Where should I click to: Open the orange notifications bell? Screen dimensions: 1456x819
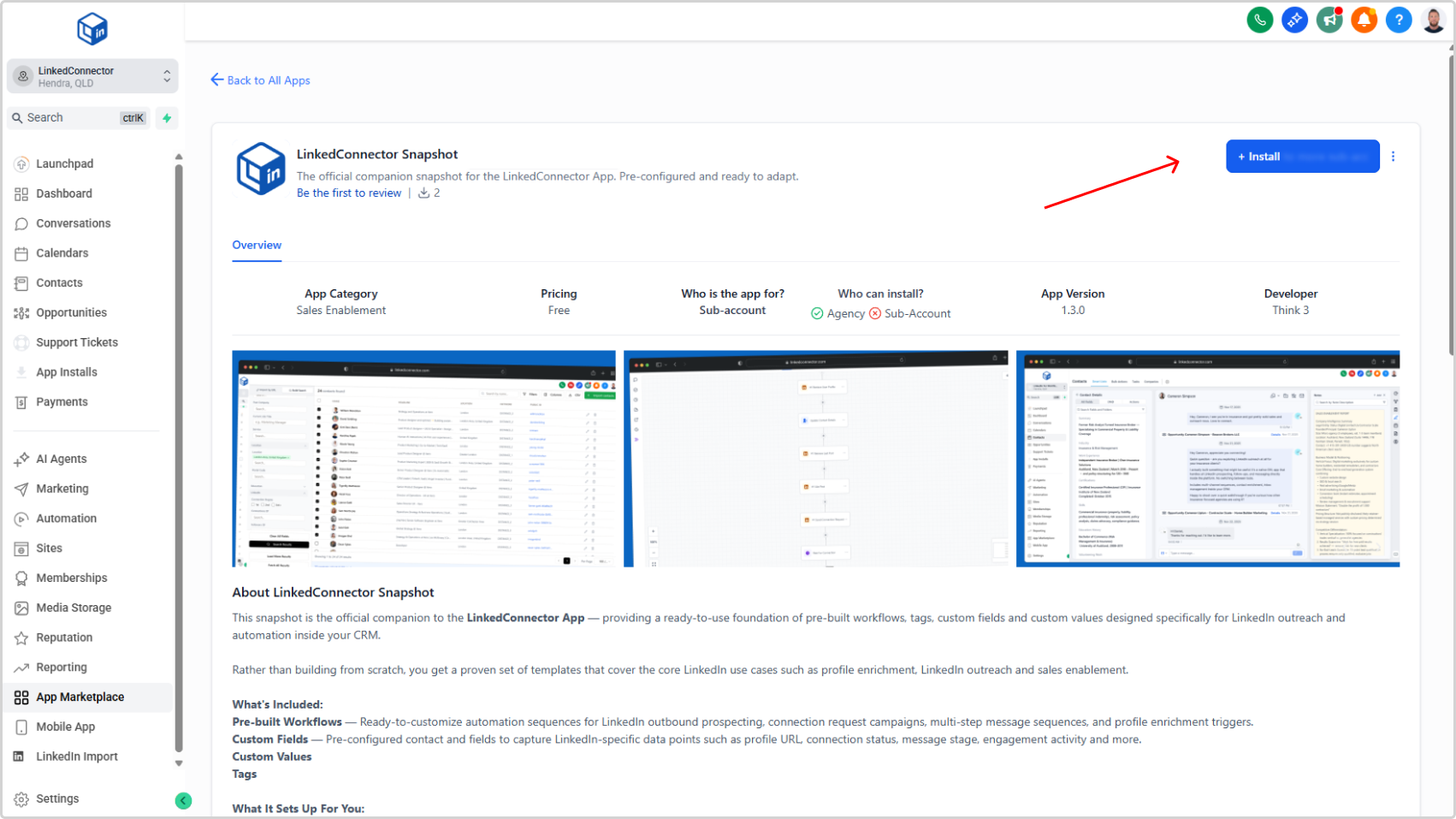tap(1364, 20)
